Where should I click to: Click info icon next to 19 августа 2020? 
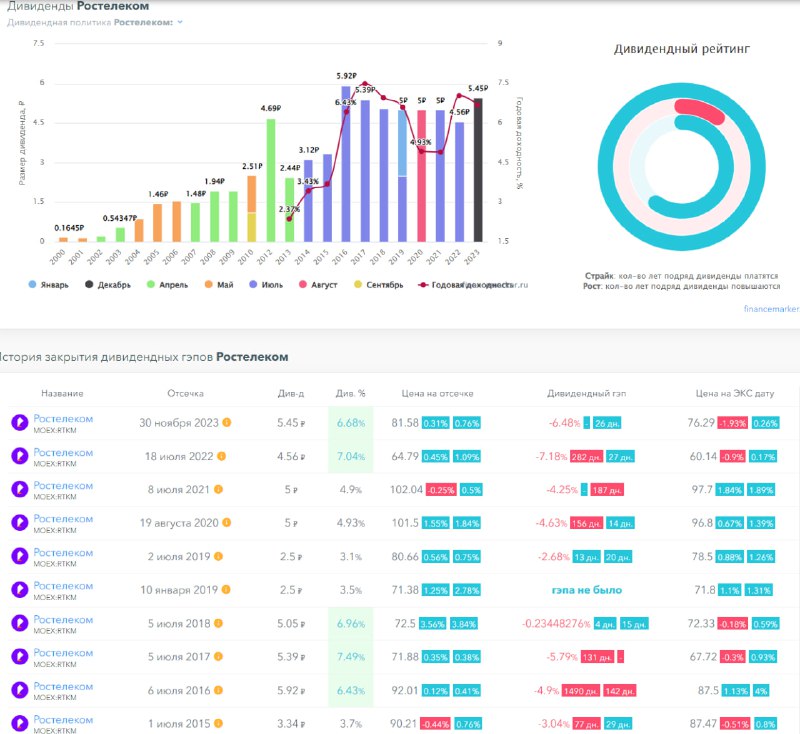coord(227,522)
